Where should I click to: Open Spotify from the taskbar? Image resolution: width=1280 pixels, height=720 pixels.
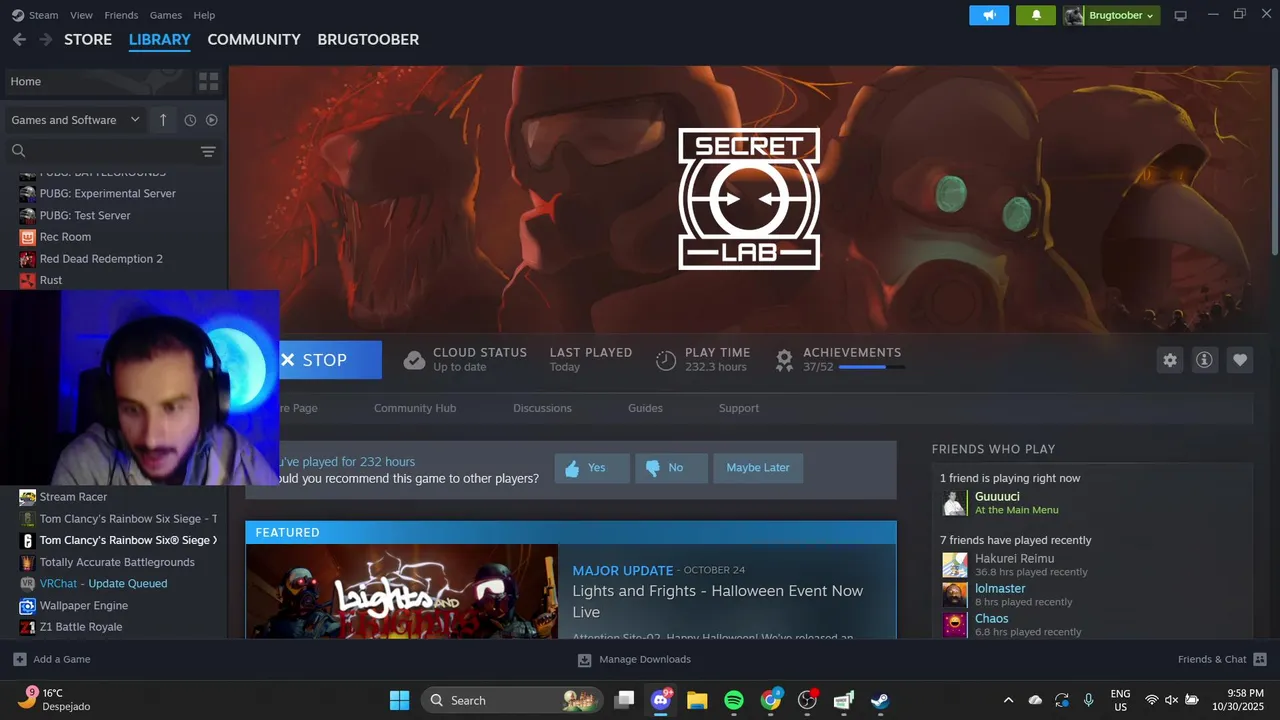point(734,700)
